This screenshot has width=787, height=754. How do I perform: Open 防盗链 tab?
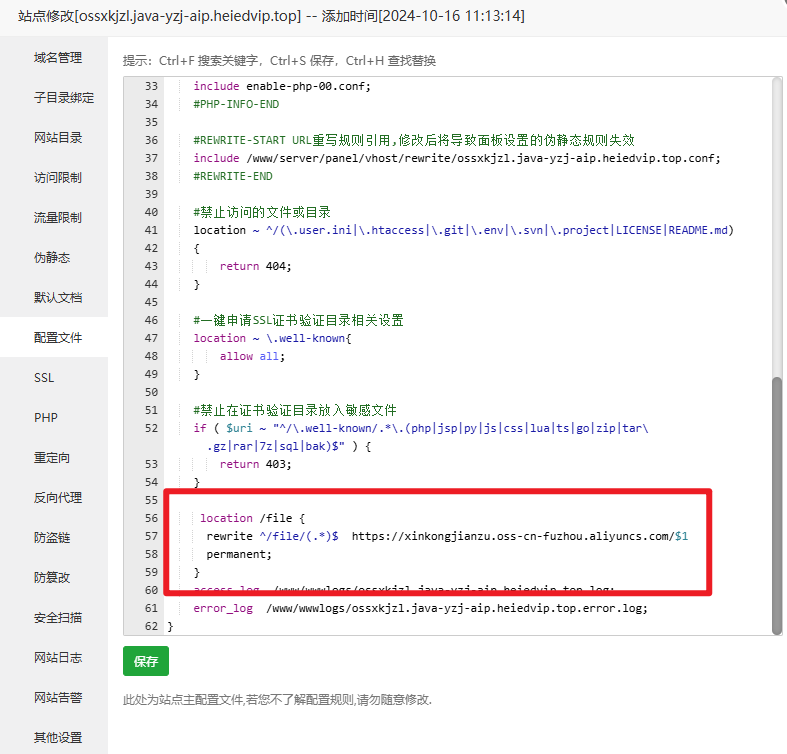coord(52,538)
